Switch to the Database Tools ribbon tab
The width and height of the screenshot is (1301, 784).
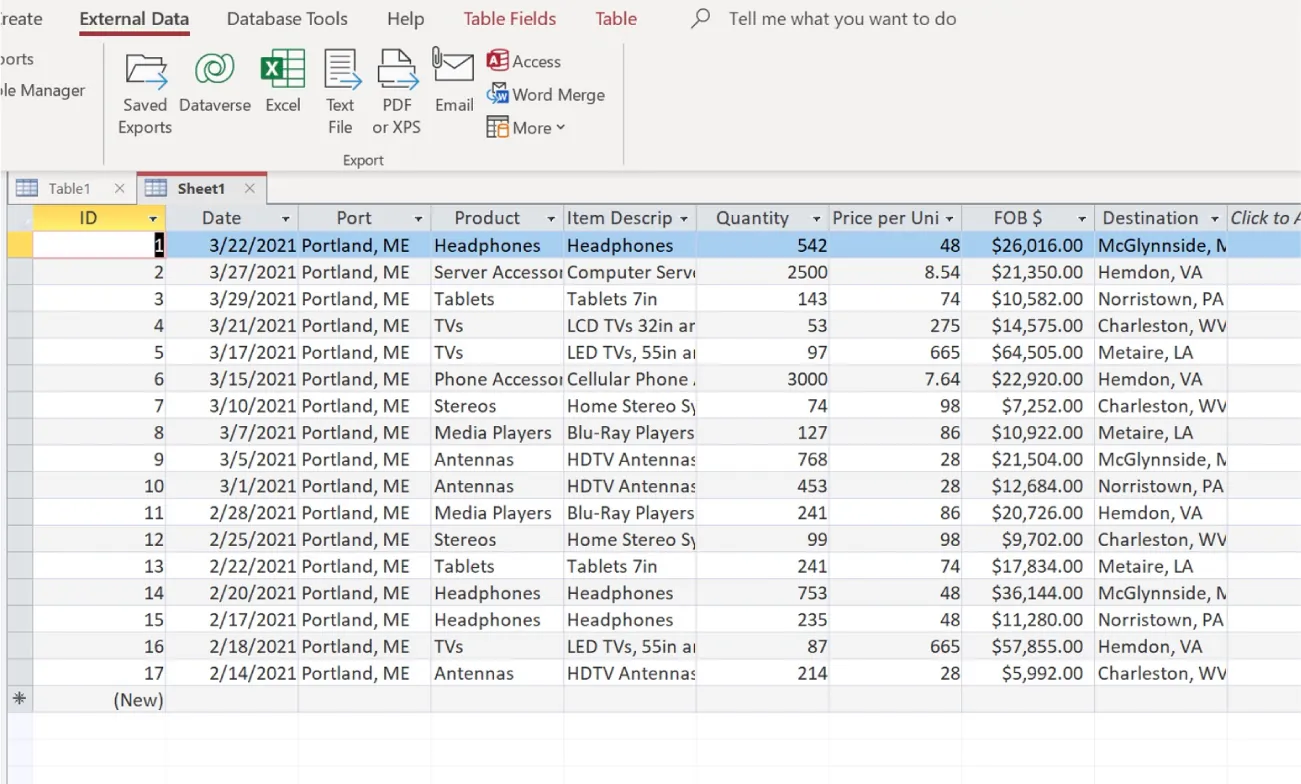[286, 18]
